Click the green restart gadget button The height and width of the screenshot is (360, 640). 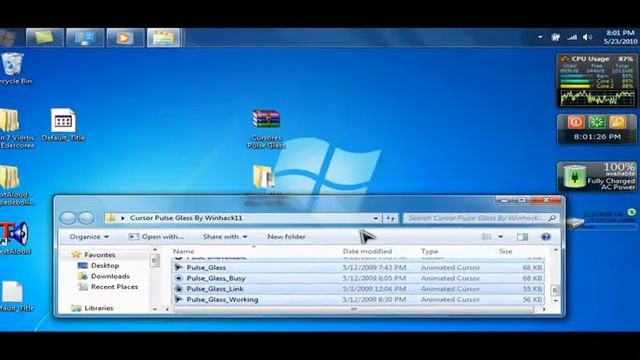(596, 122)
